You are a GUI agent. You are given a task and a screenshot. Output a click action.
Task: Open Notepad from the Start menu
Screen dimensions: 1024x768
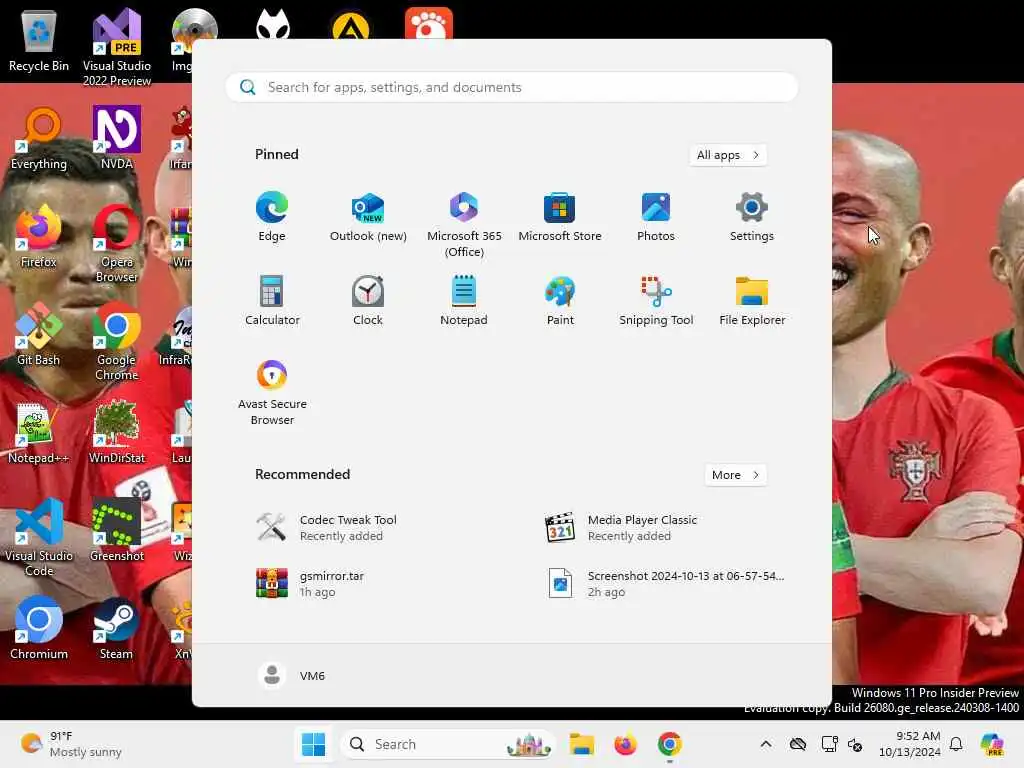(464, 300)
